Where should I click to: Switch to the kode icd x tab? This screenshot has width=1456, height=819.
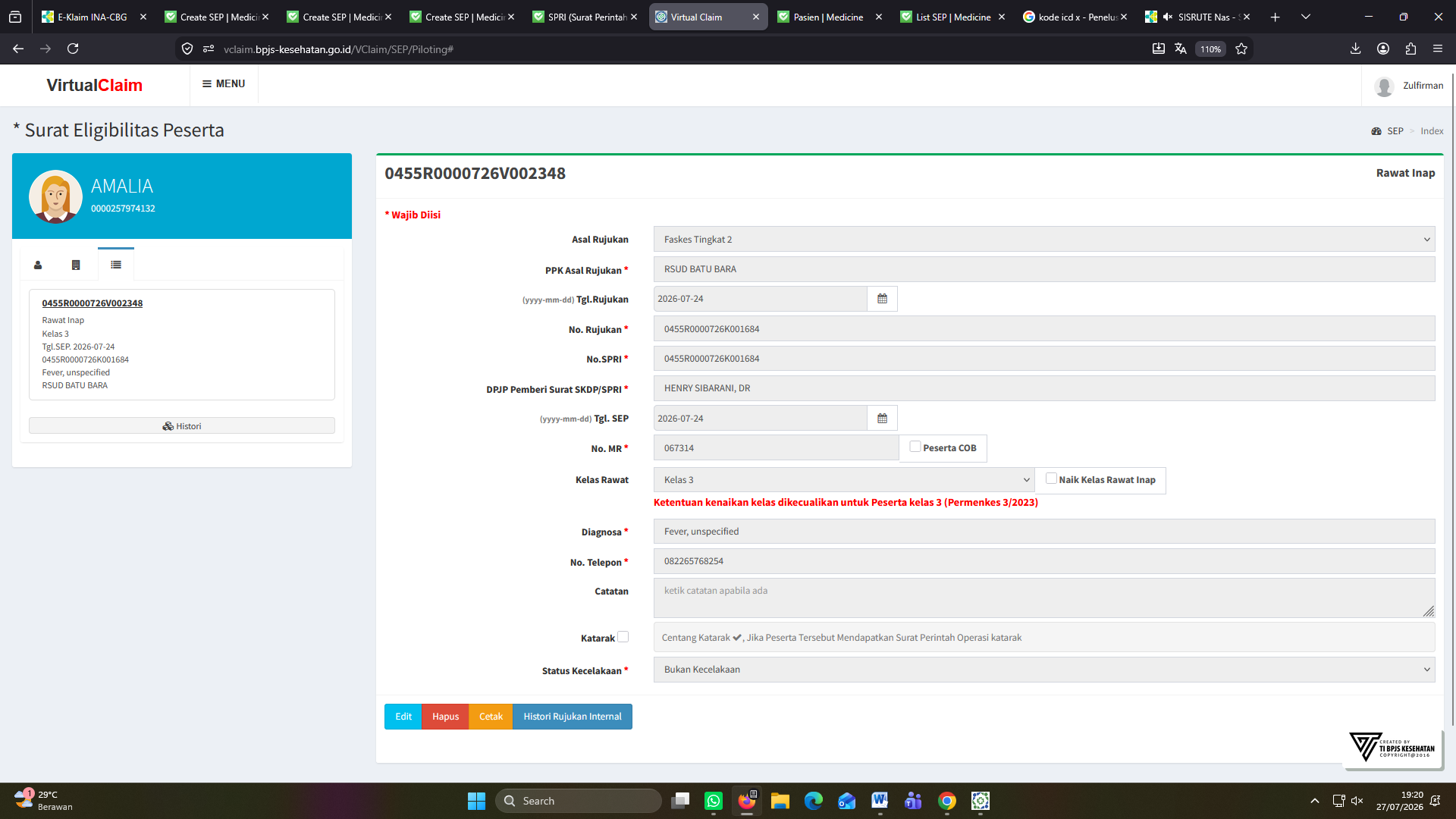1075,17
